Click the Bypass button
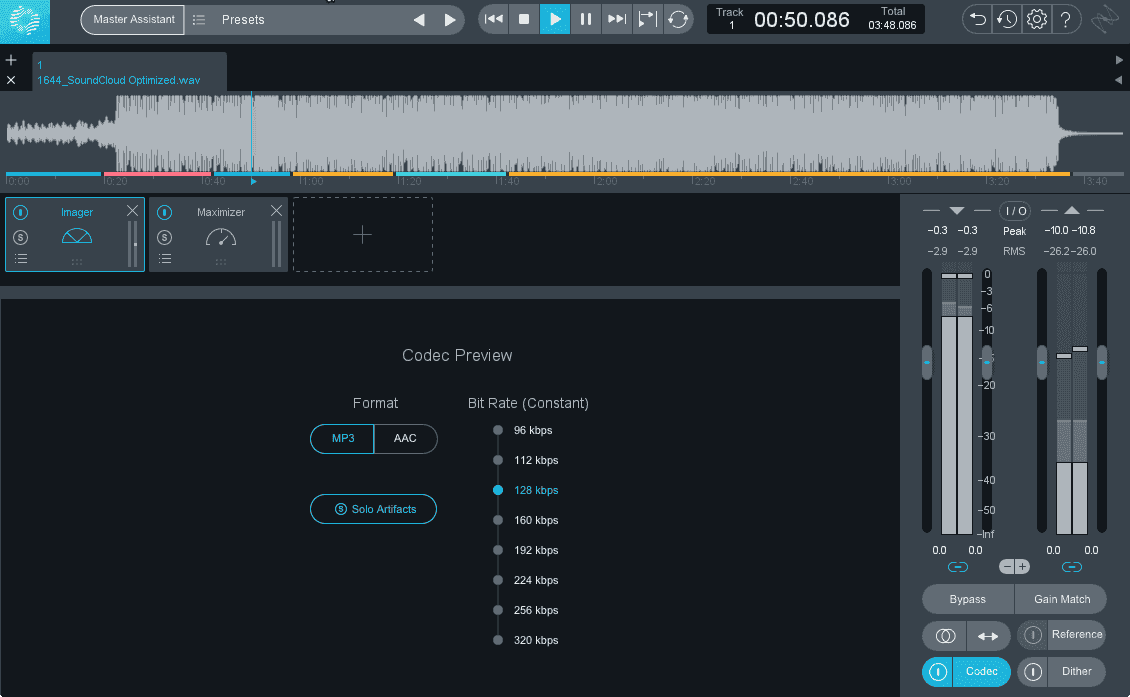The width and height of the screenshot is (1130, 697). [x=967, y=599]
